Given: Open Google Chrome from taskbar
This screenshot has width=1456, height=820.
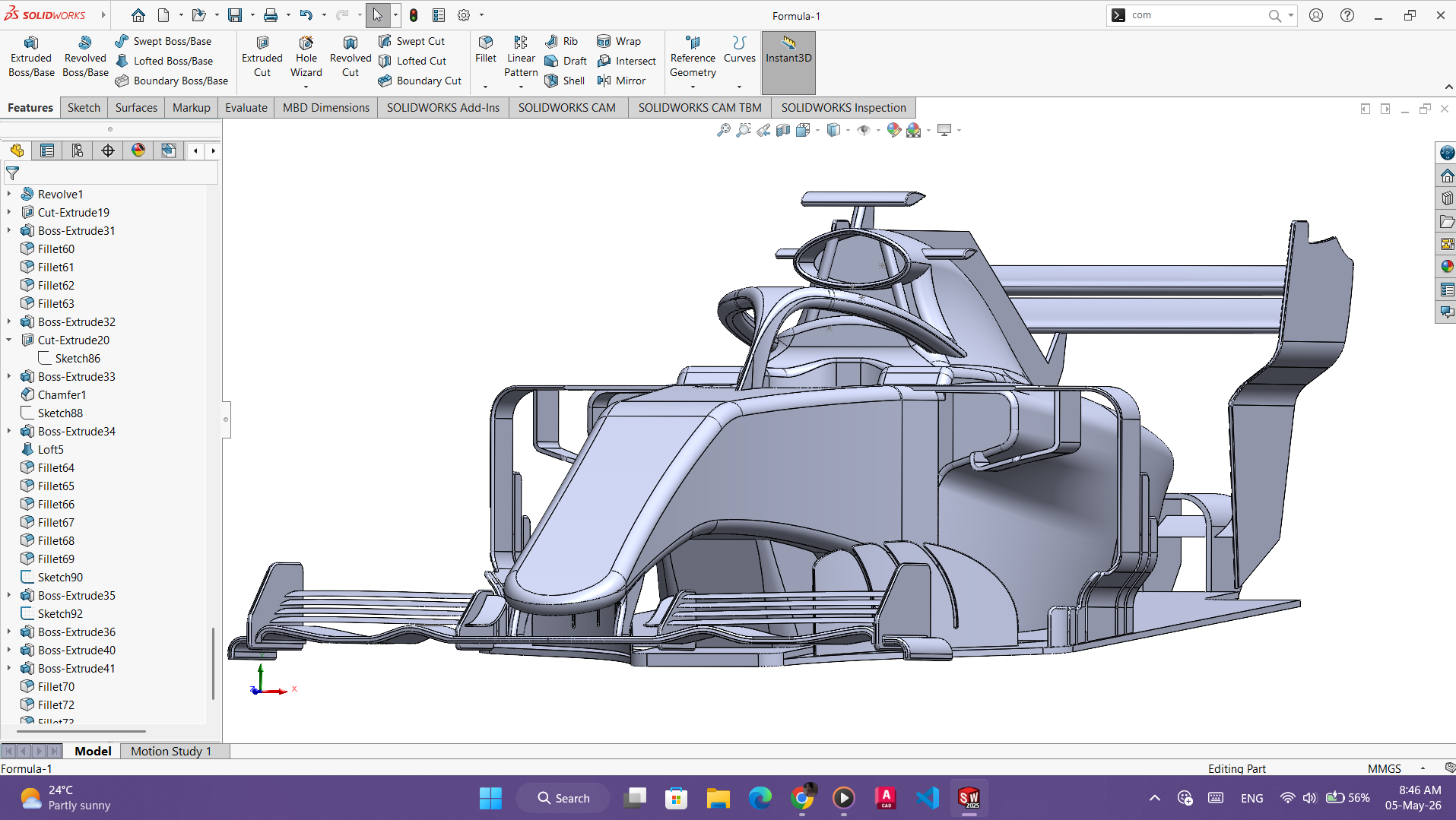Looking at the screenshot, I should (801, 798).
